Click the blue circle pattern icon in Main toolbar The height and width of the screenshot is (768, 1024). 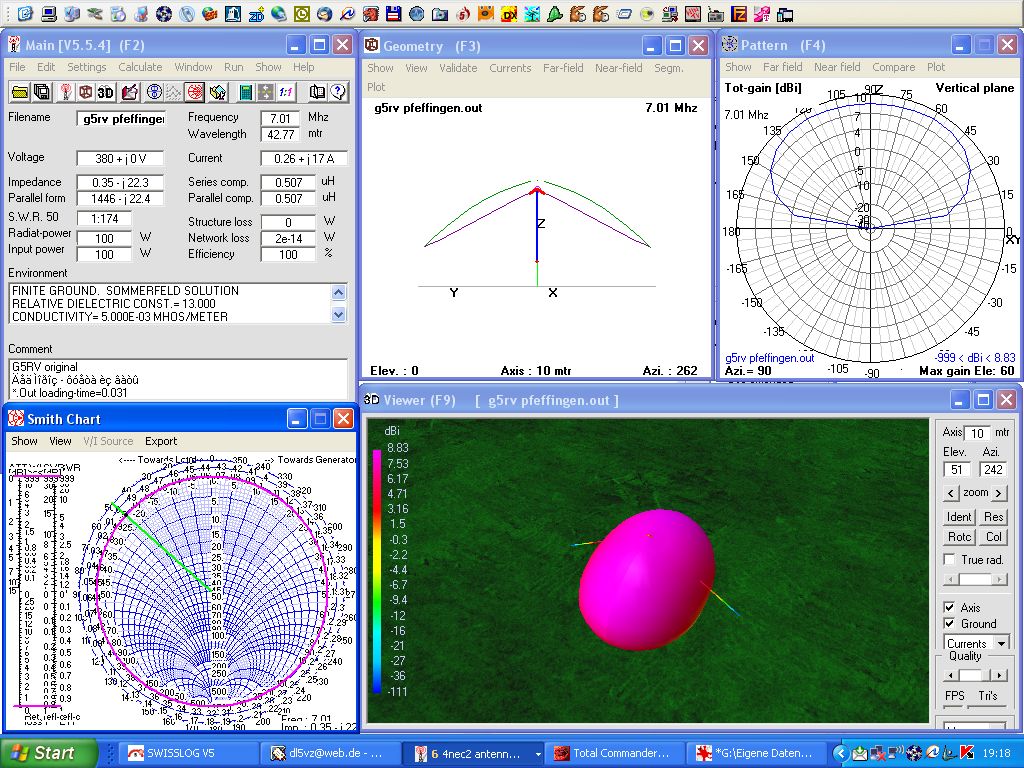tap(154, 92)
